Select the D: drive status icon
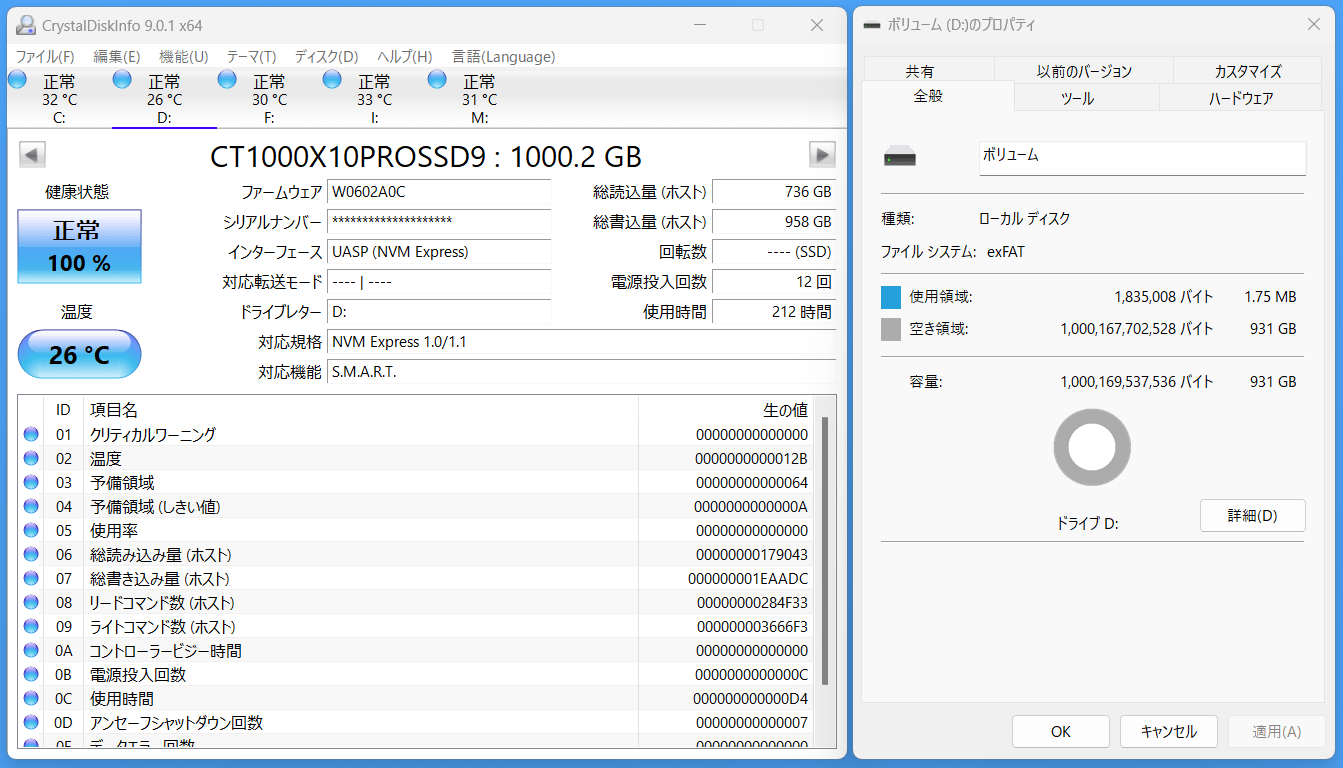Screen dimensions: 1343x768 [x=122, y=79]
